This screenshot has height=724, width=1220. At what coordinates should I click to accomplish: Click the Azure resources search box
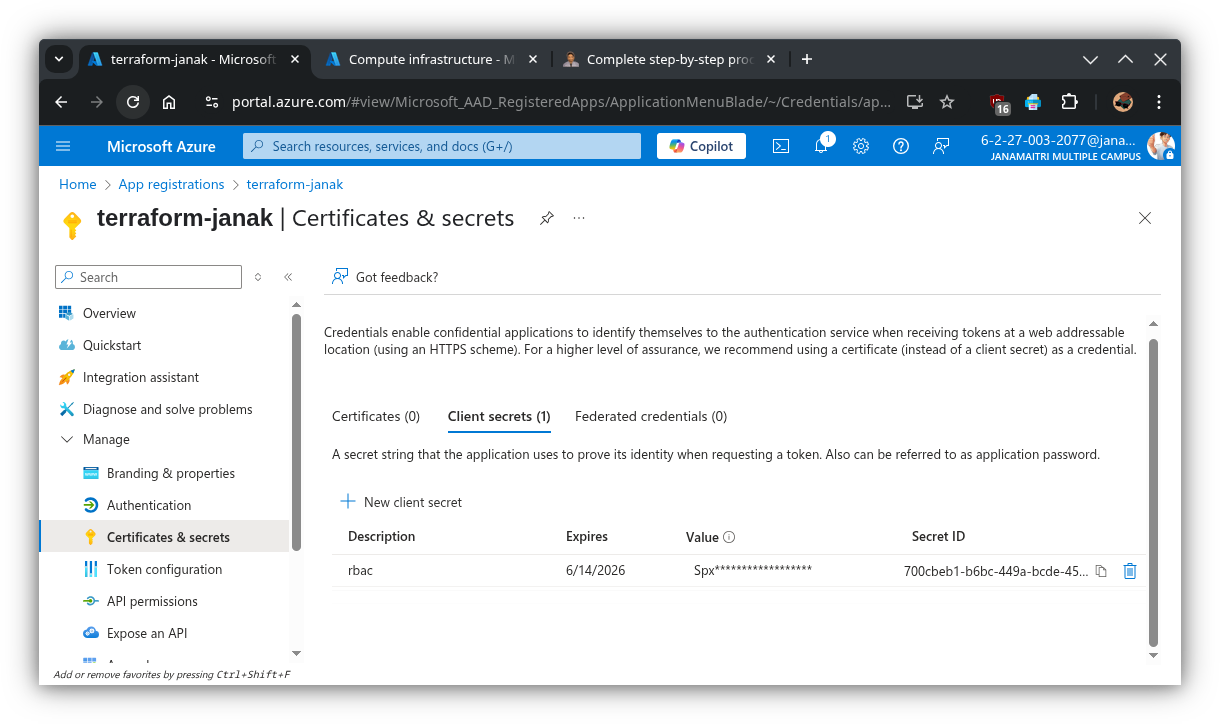click(x=442, y=146)
